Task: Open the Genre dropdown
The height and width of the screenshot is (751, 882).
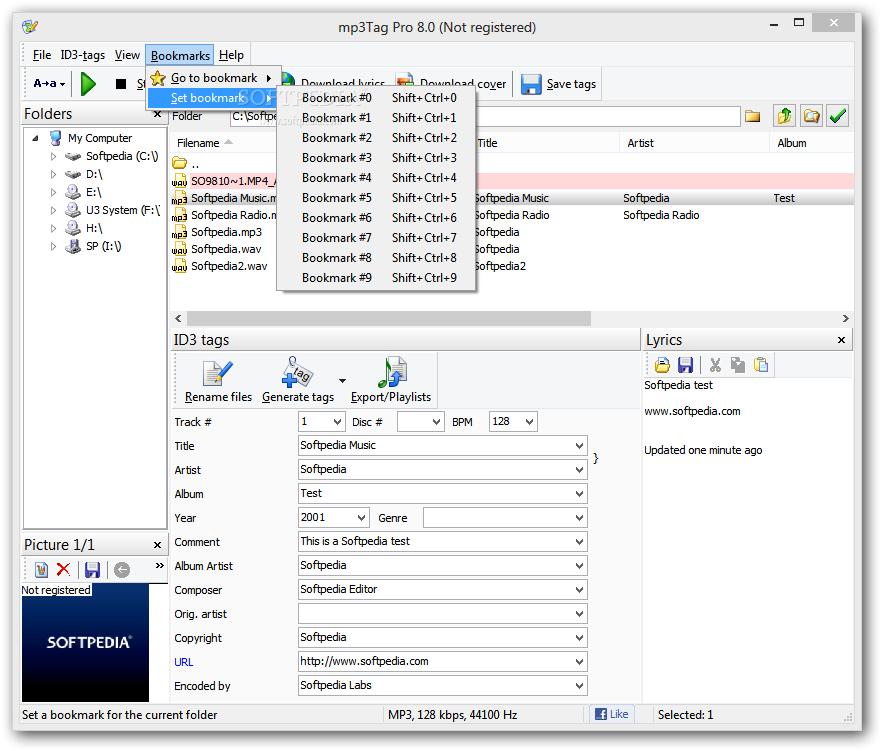Action: (579, 518)
